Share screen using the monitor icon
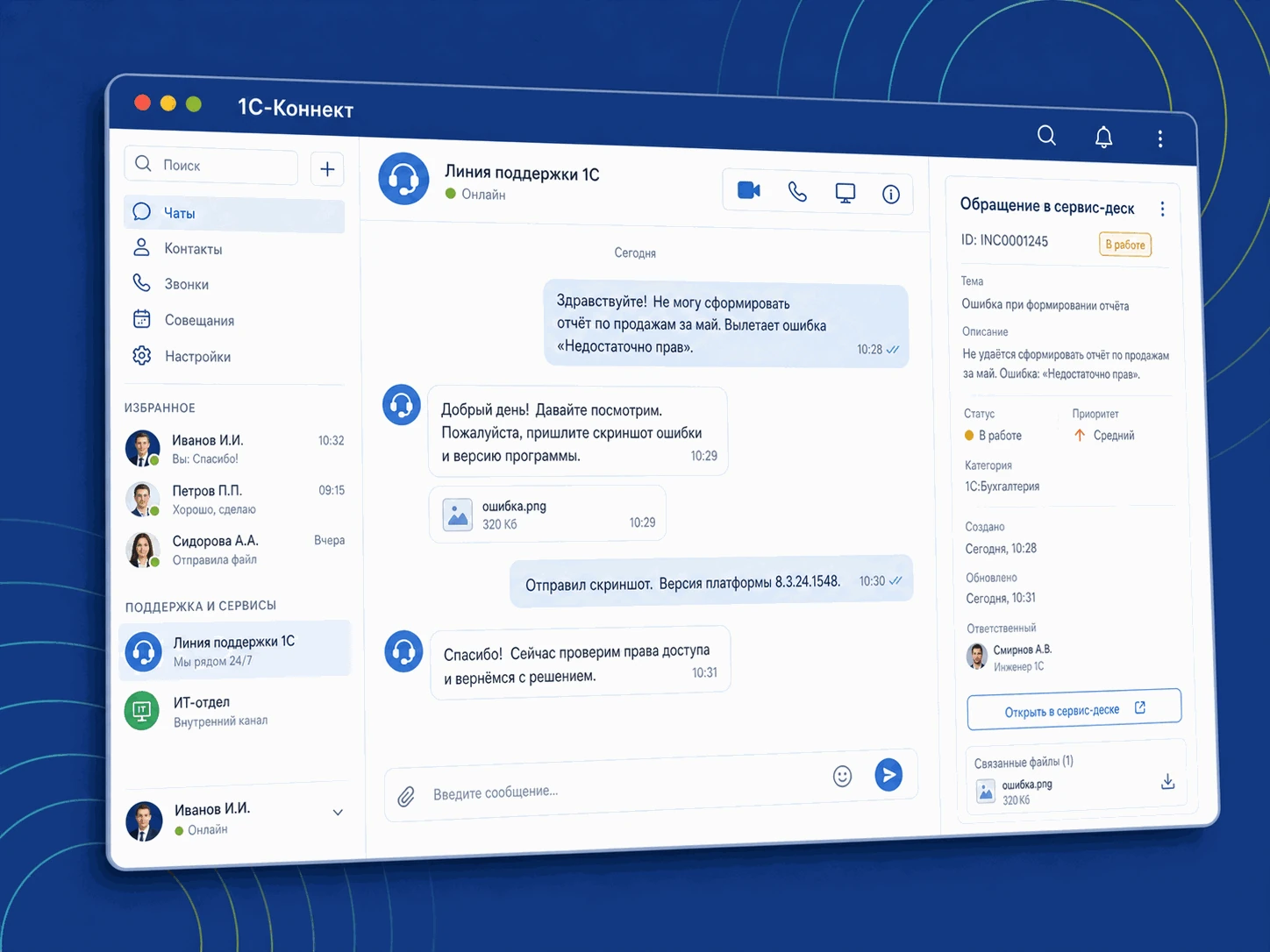This screenshot has height=952, width=1270. (x=845, y=193)
